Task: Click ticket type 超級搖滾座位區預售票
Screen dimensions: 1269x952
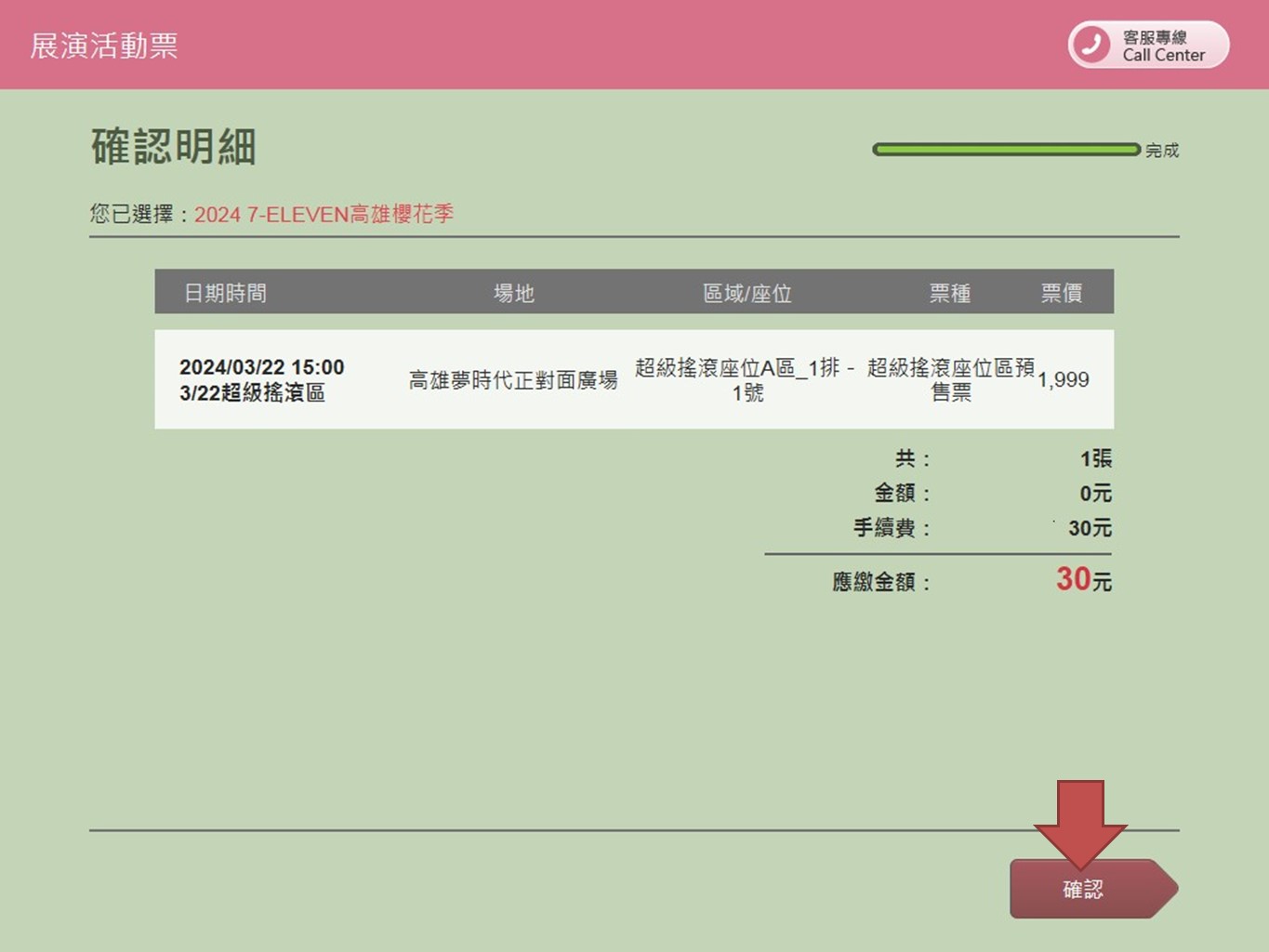Action: point(951,380)
